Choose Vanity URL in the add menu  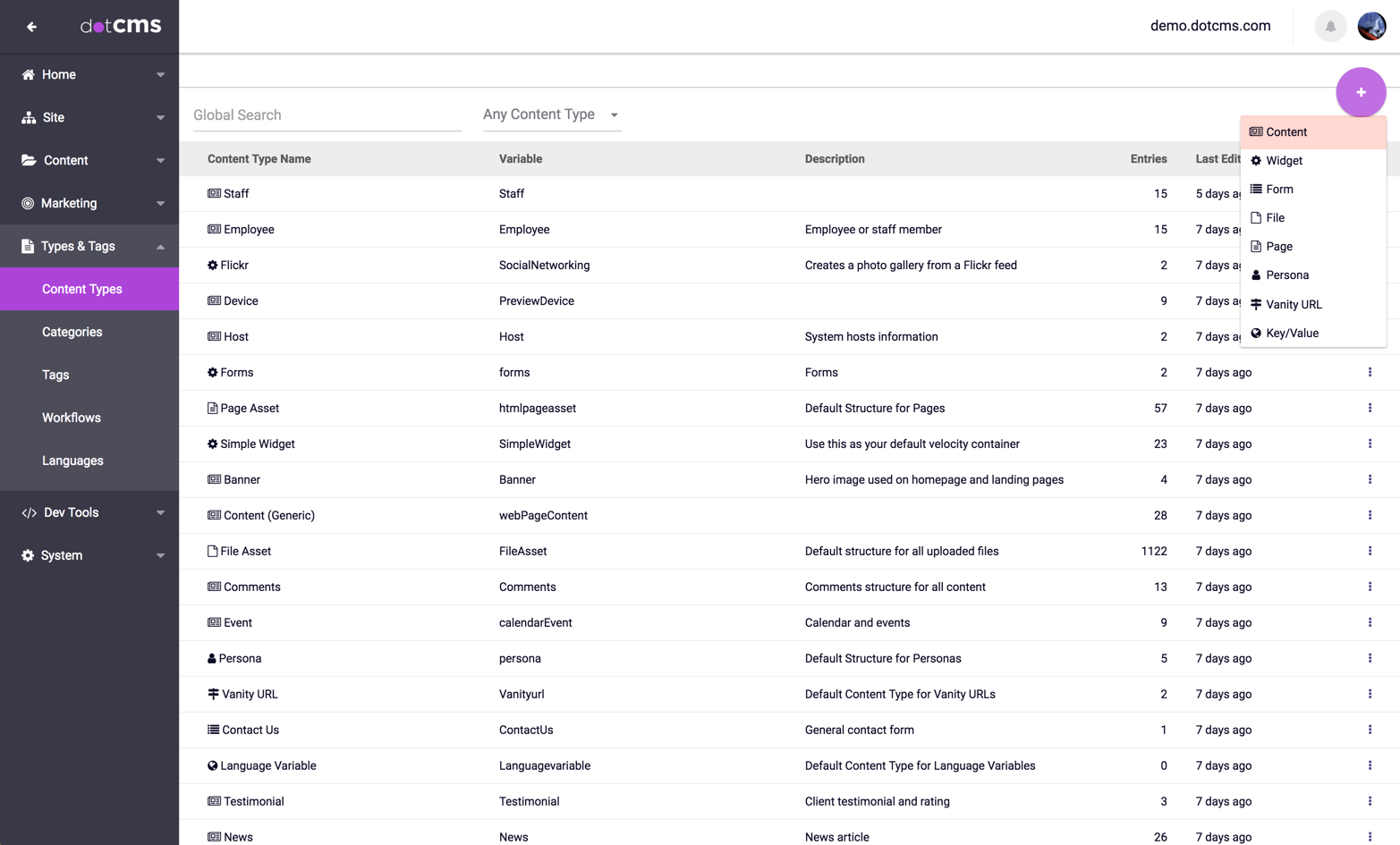[x=1293, y=304]
